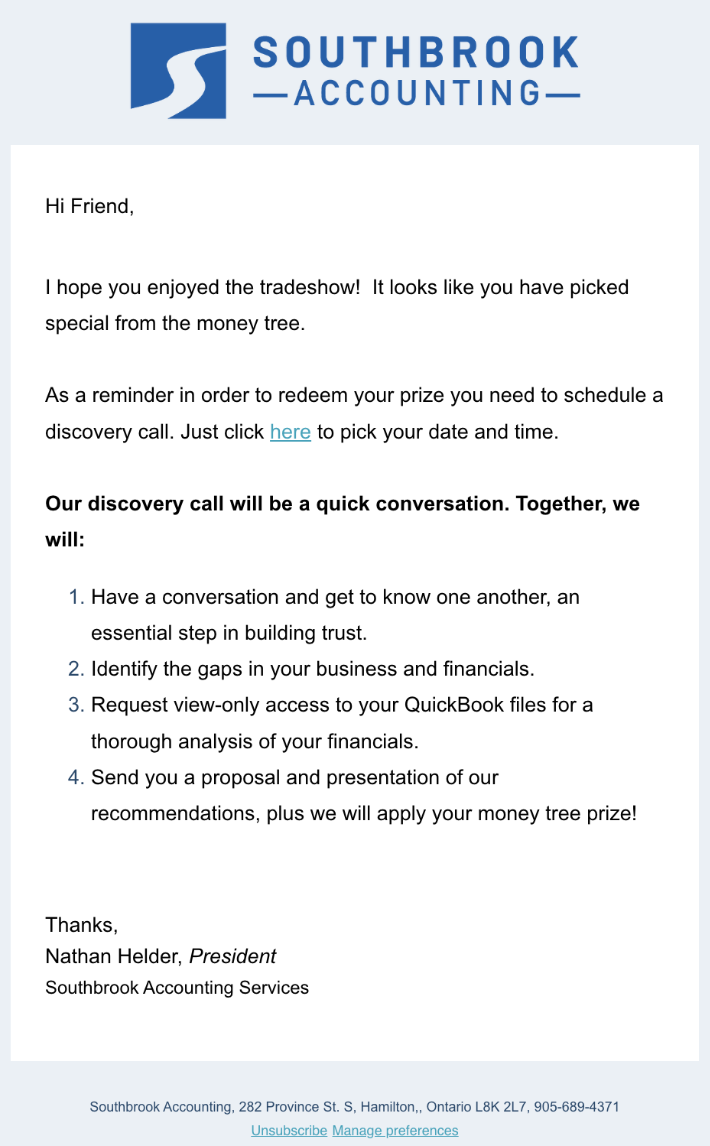Image resolution: width=710 pixels, height=1146 pixels.
Task: Open the 'here' scheduling link
Action: click(x=290, y=432)
